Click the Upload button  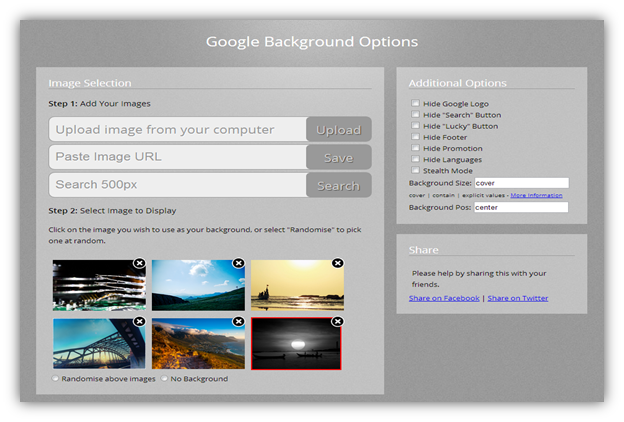click(x=339, y=129)
